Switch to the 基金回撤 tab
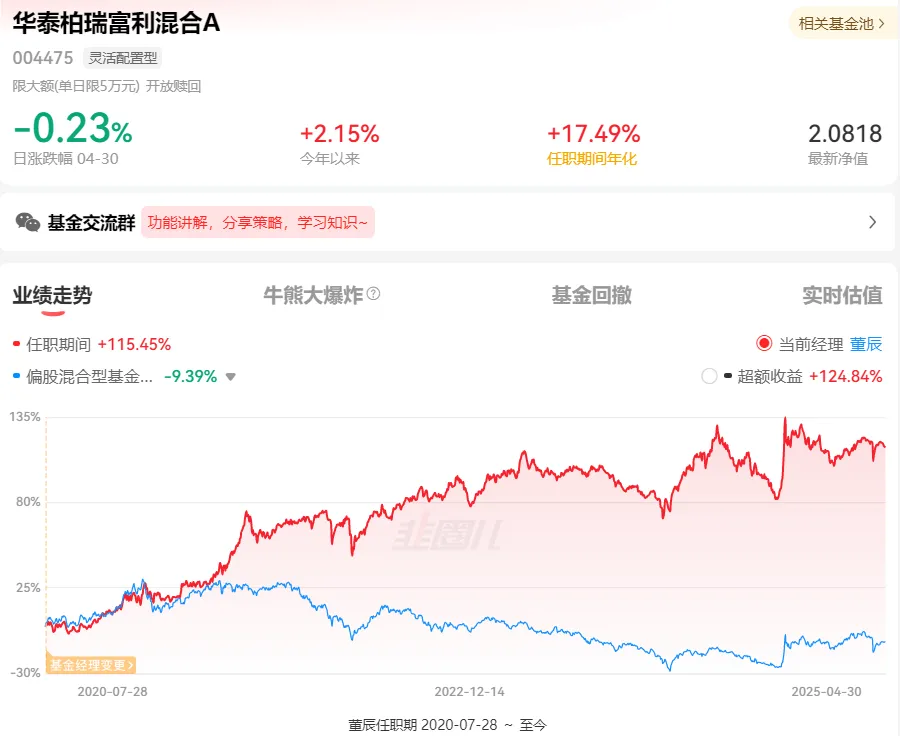This screenshot has width=900, height=736. tap(591, 295)
